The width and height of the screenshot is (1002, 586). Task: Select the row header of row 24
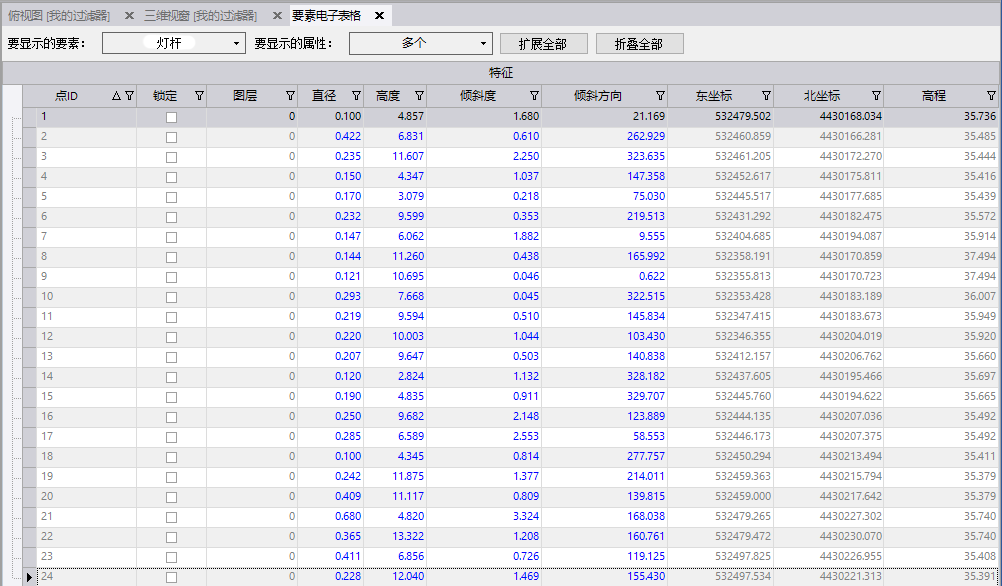29,577
